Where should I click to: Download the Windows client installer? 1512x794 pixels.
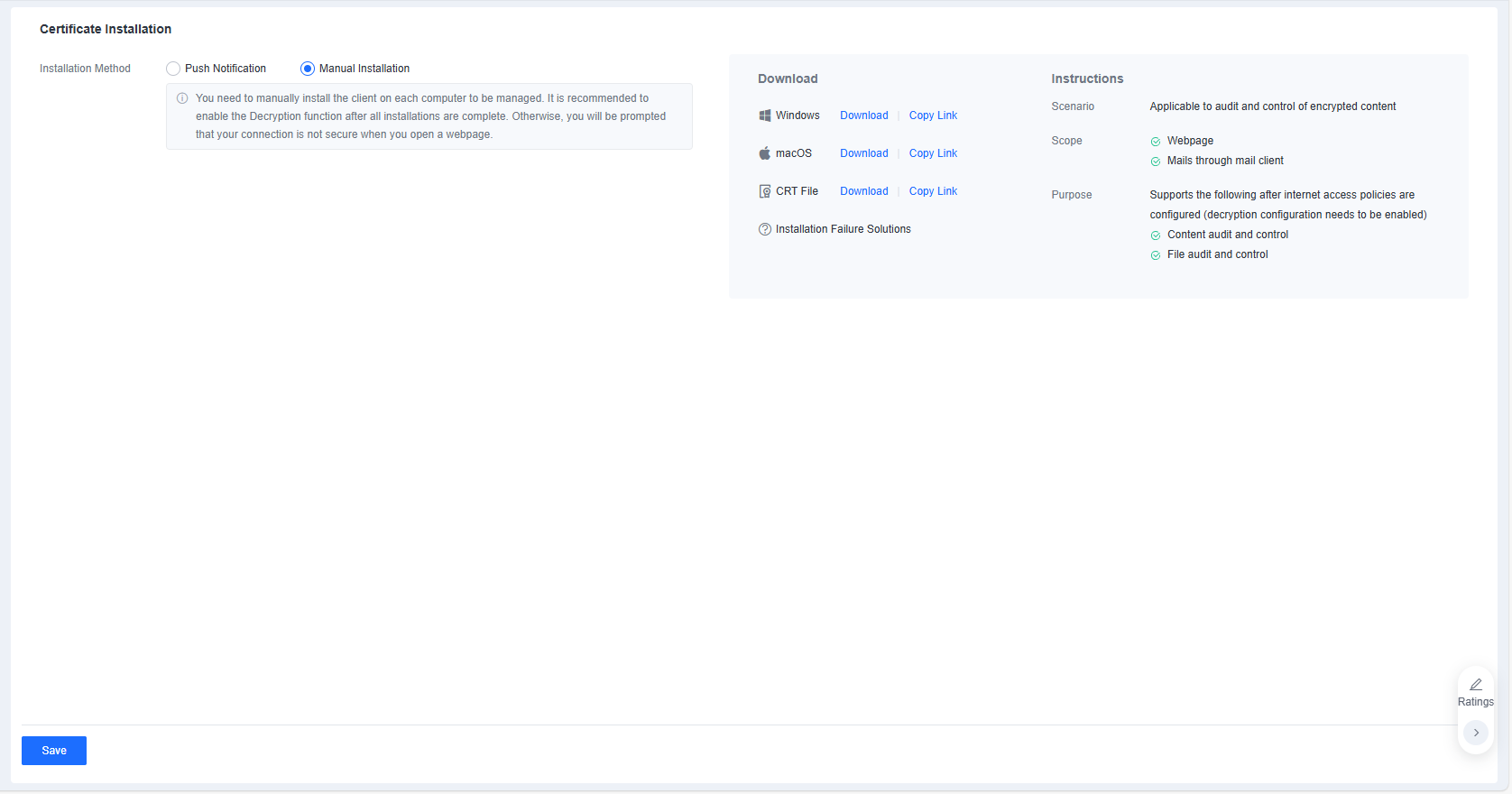click(864, 115)
